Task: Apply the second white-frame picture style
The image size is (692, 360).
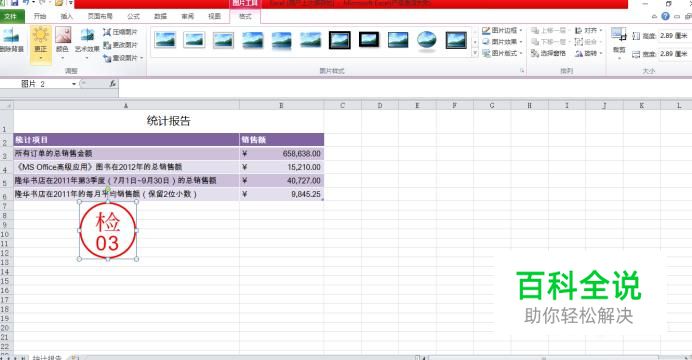Action: 194,40
